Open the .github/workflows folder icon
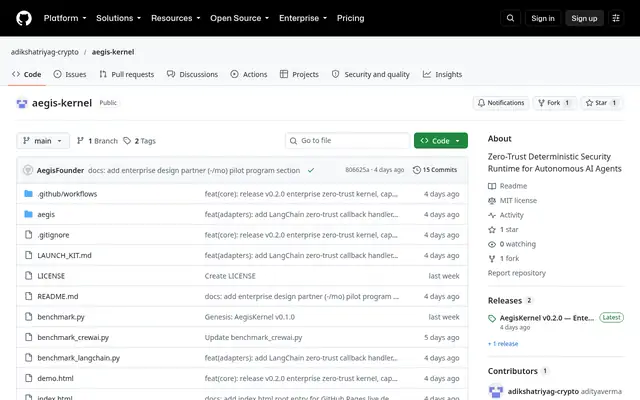 (x=28, y=193)
